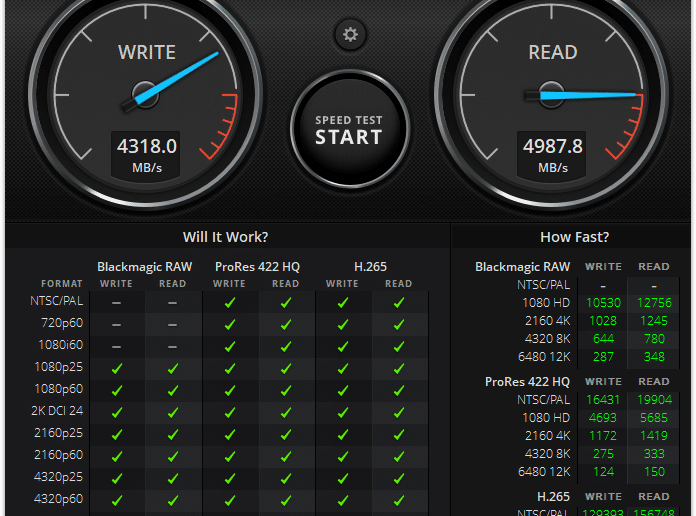This screenshot has width=696, height=516.
Task: Select the 2160p60 format row label
Action: pyautogui.click(x=59, y=455)
